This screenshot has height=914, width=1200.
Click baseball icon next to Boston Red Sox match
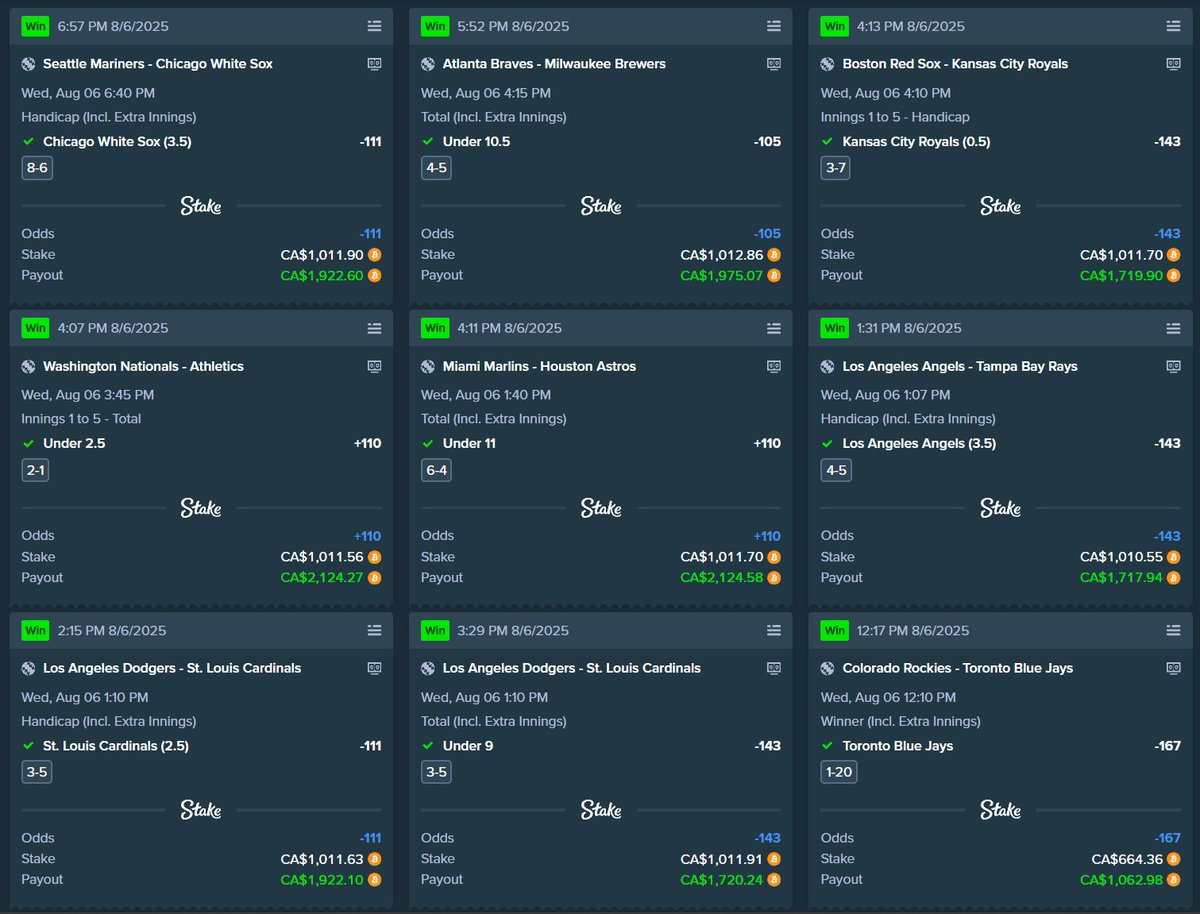(x=828, y=64)
